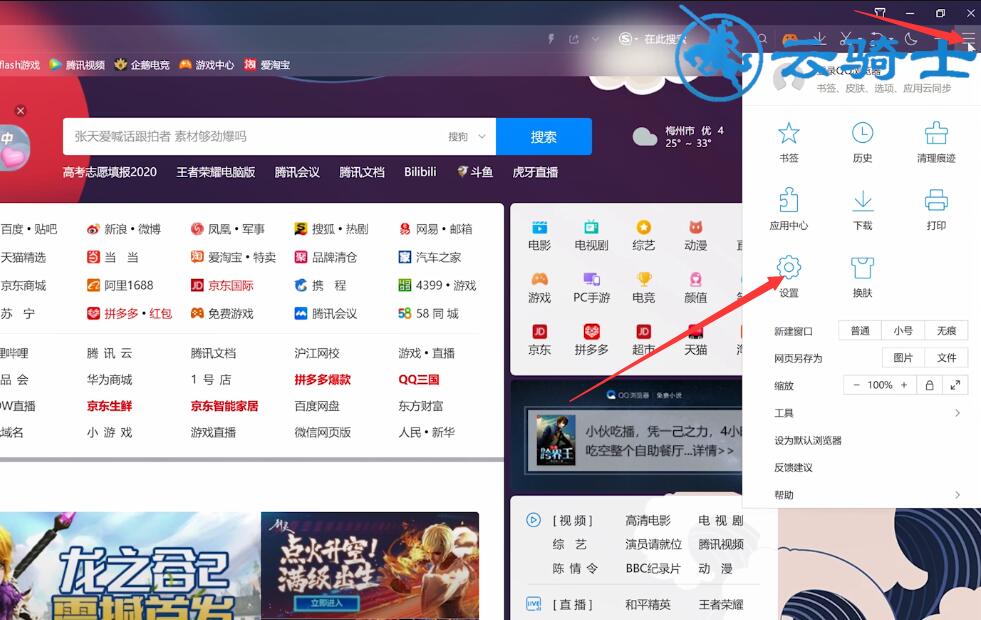The width and height of the screenshot is (981, 620).
Task: Click the skin shirt icon in title bar
Action: 880,12
